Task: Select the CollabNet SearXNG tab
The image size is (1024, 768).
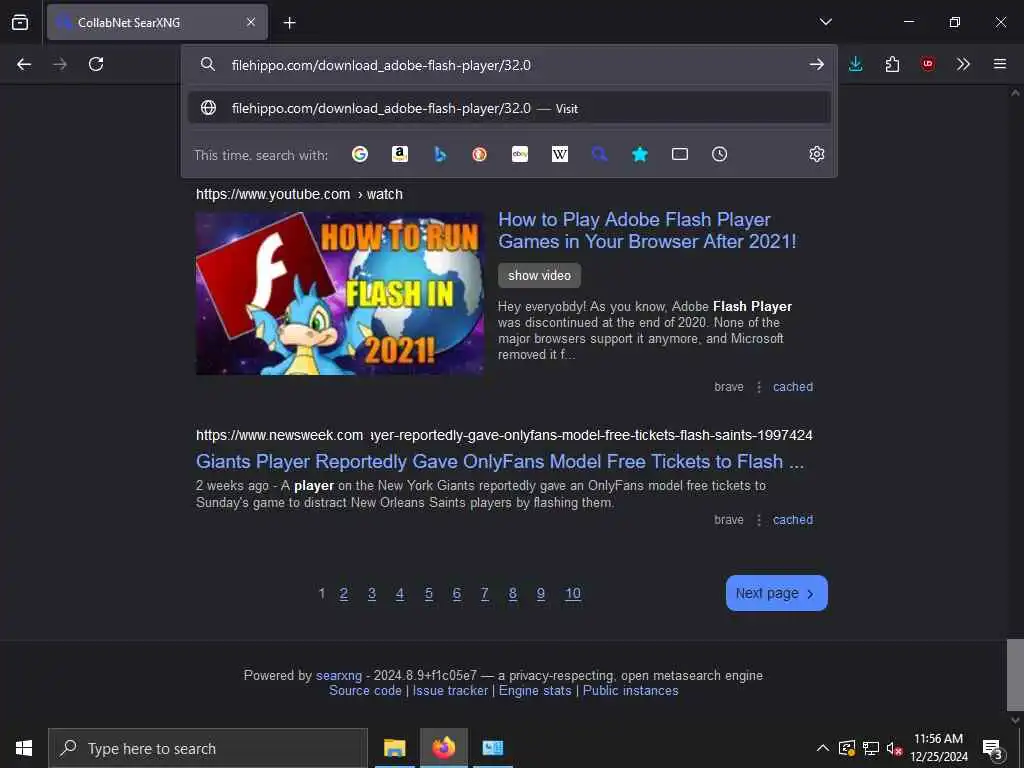Action: tap(157, 22)
